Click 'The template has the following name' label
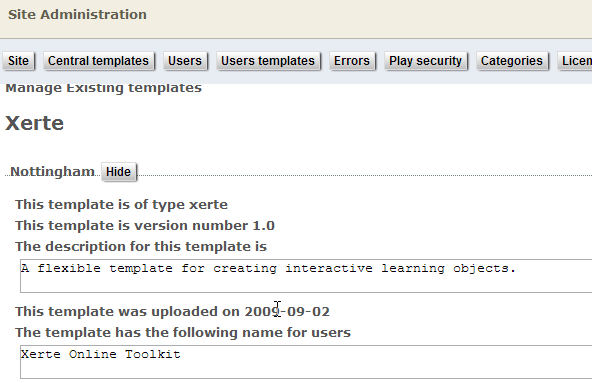This screenshot has width=592, height=383. coord(183,333)
